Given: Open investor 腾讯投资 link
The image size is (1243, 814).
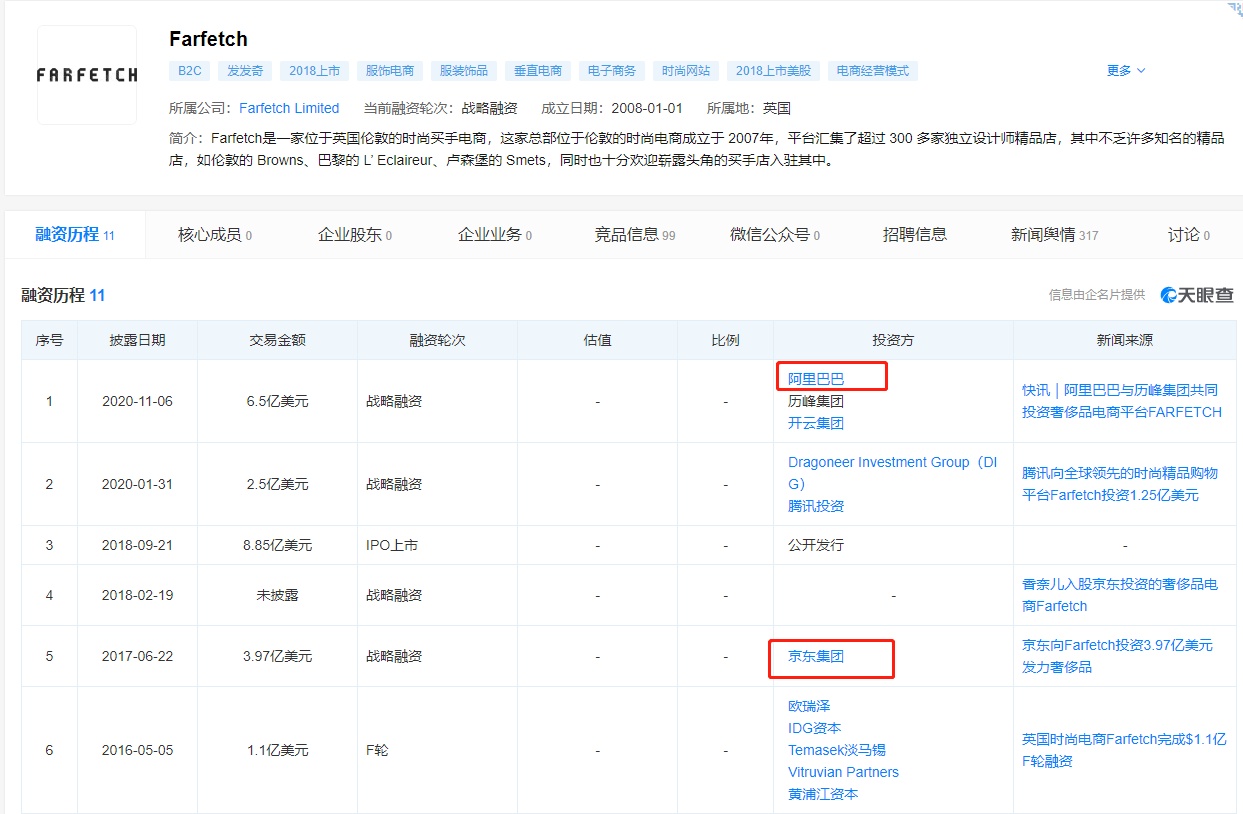Looking at the screenshot, I should click(816, 506).
